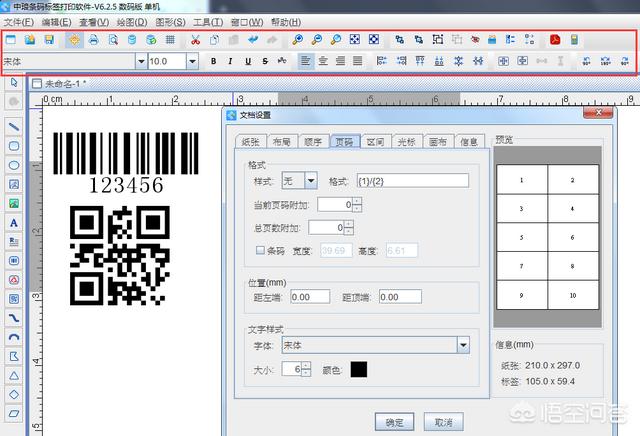Select the Rounded Rectangle drawing tool
640x436 pixels.
[14, 146]
